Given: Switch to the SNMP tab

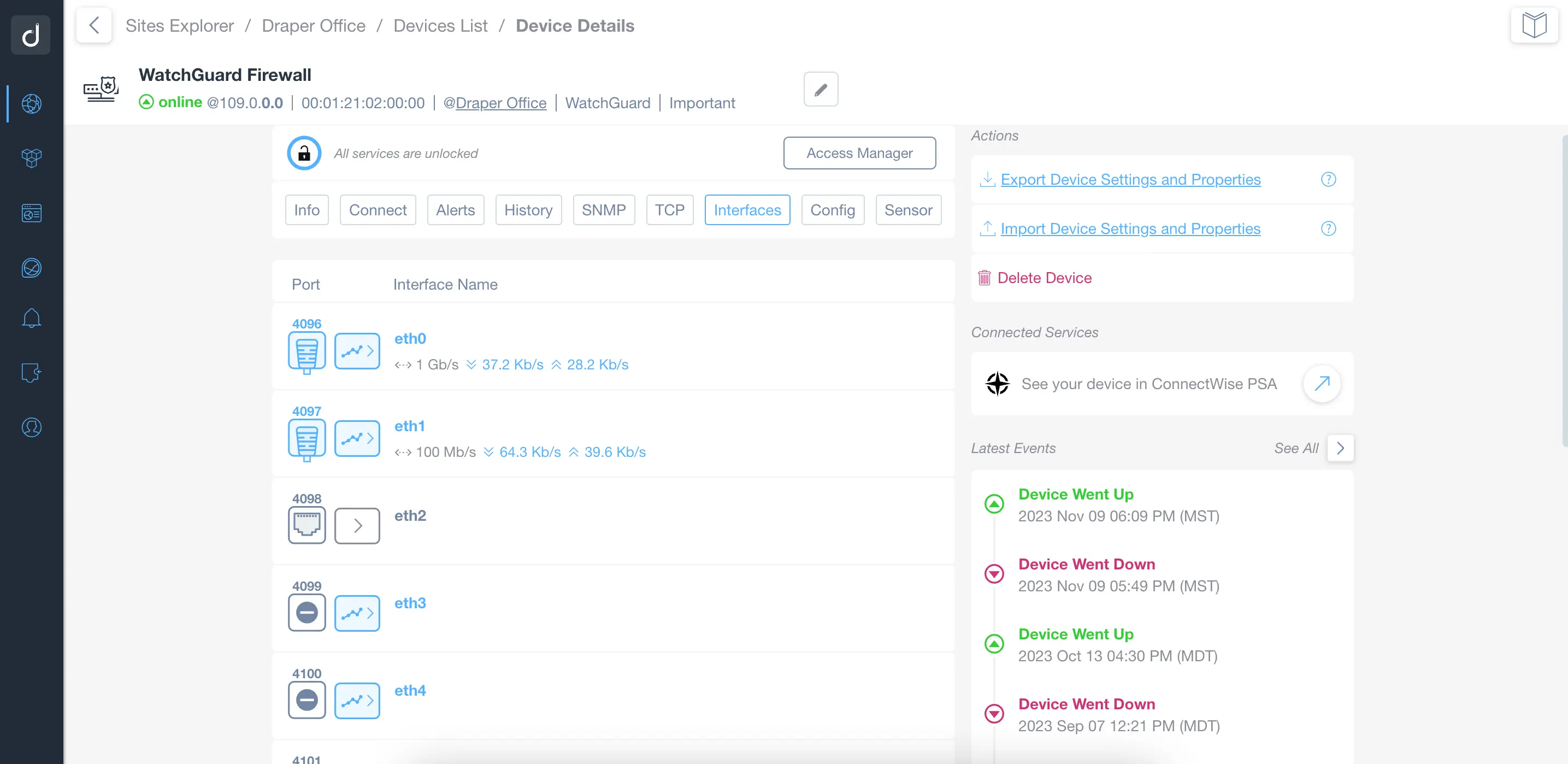Looking at the screenshot, I should tap(604, 210).
